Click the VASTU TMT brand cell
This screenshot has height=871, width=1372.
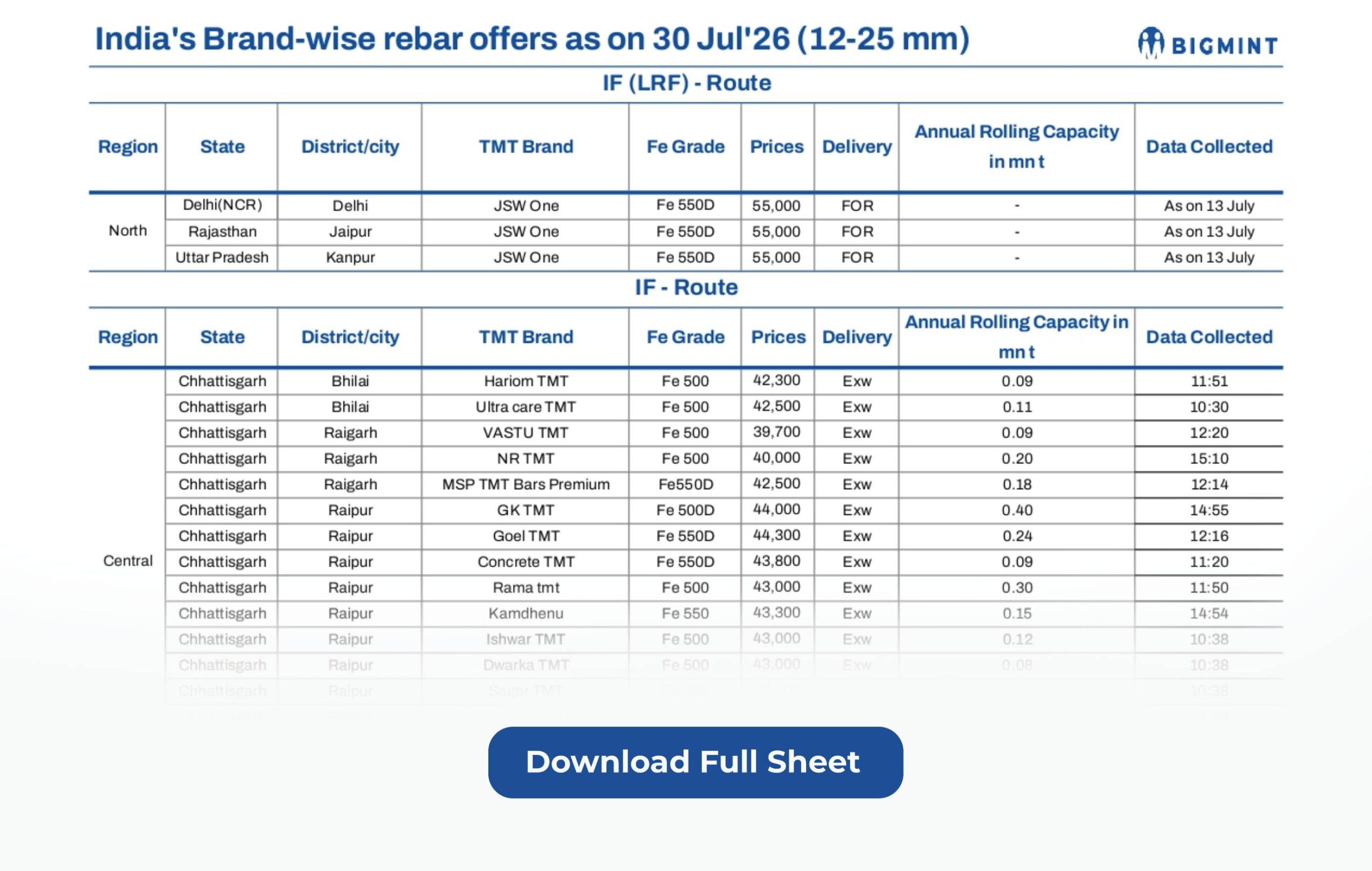tap(525, 432)
